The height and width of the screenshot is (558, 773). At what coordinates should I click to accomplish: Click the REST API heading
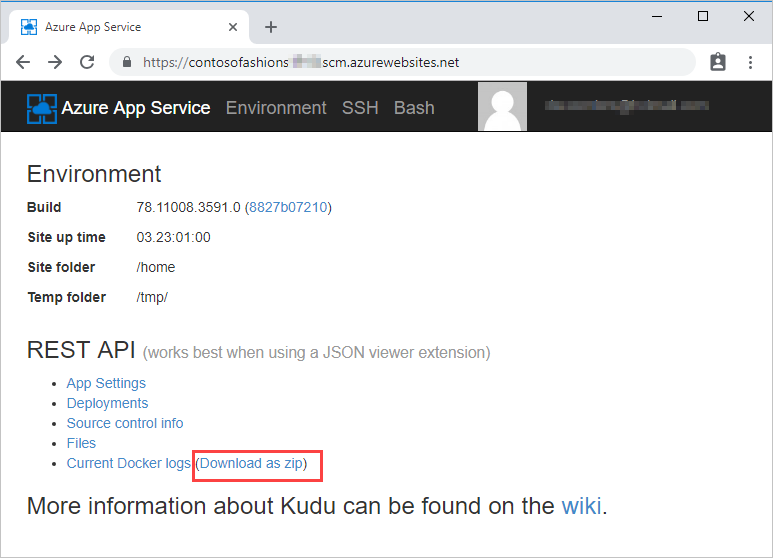(x=81, y=350)
